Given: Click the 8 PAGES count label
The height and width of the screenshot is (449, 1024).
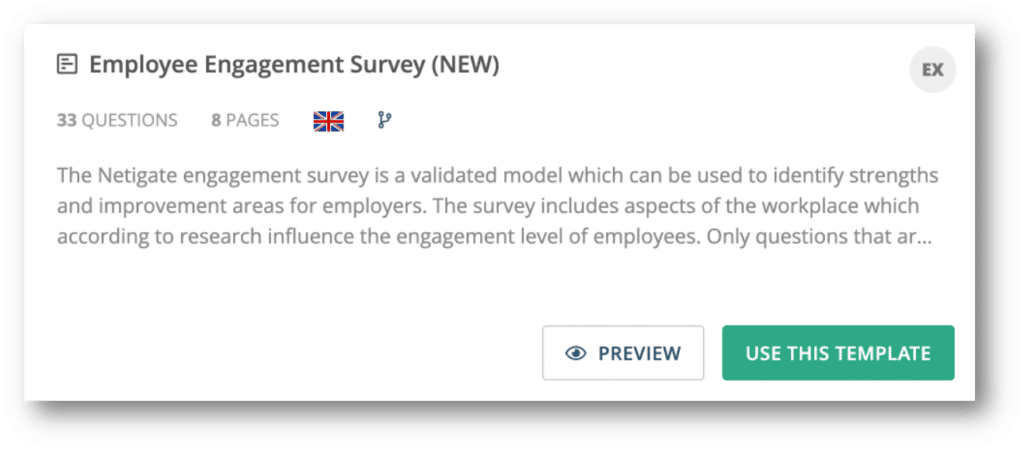Looking at the screenshot, I should click(x=245, y=121).
